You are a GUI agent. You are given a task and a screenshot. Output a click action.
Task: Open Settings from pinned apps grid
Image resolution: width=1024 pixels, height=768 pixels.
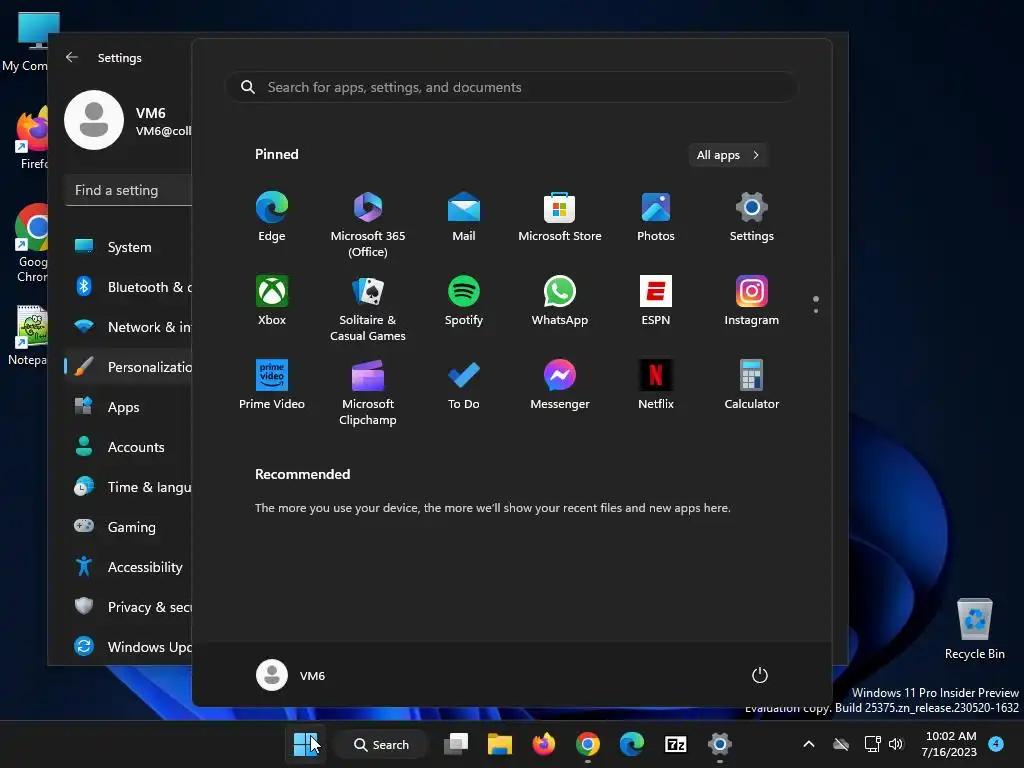tap(752, 217)
